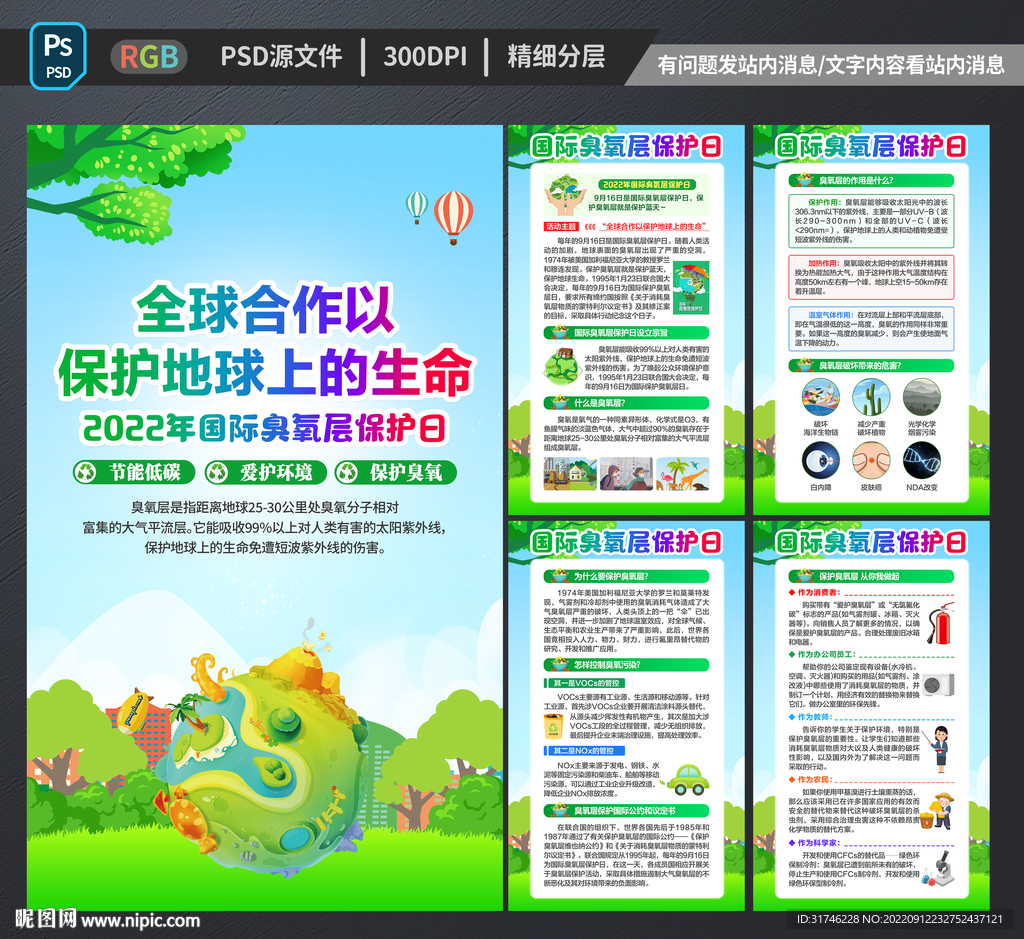Screen dimensions: 1024x939
Task: Click the teacher cartoon figure
Action: [940, 749]
